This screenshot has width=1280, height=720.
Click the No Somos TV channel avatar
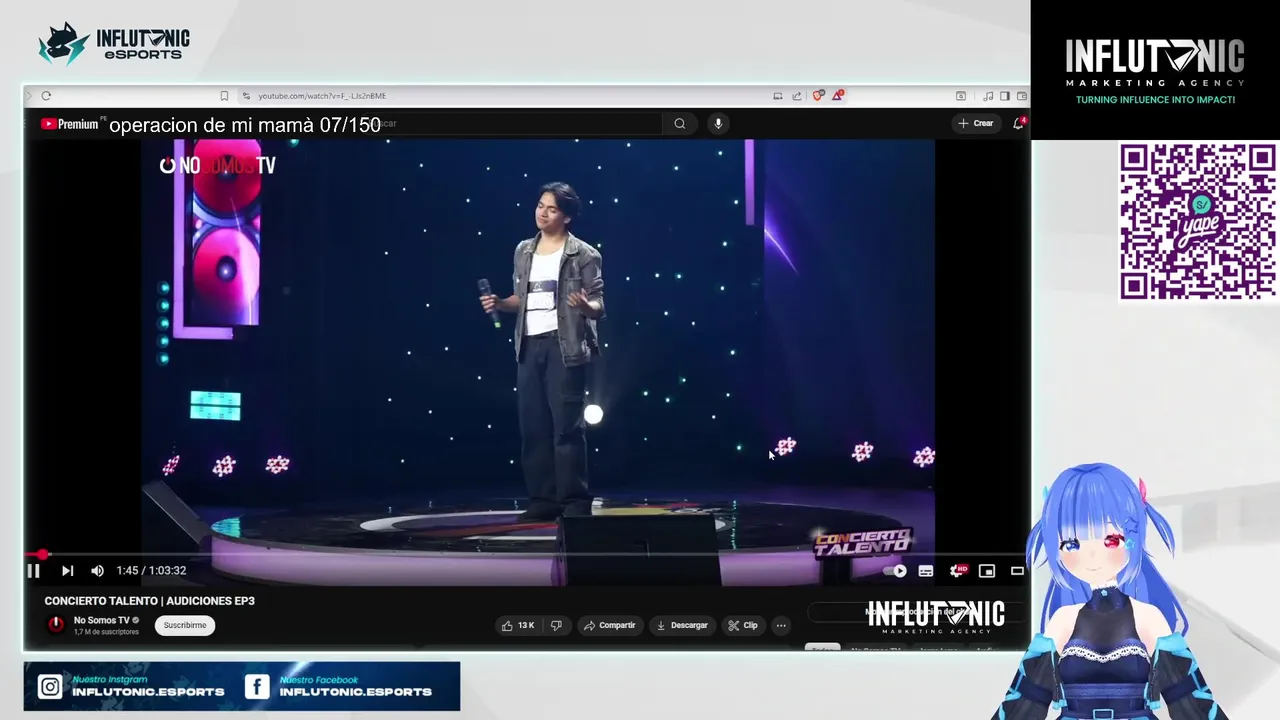click(56, 625)
